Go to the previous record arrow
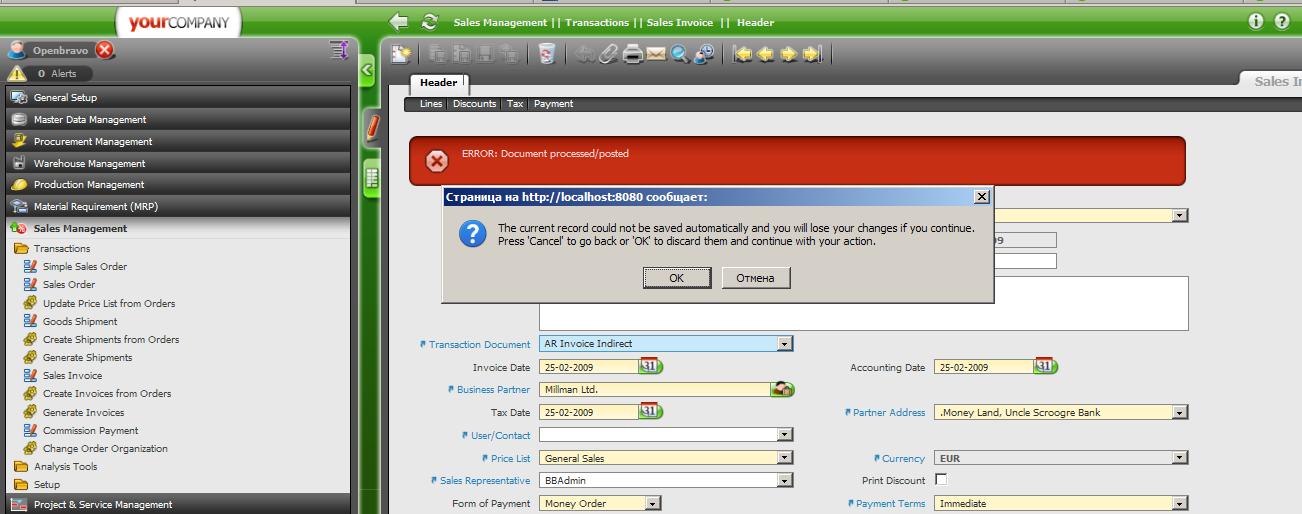The image size is (1302, 514). coord(766,54)
